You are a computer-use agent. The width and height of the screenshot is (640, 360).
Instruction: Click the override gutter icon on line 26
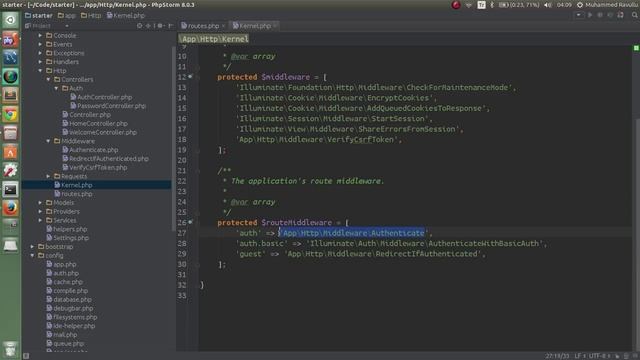click(x=190, y=222)
